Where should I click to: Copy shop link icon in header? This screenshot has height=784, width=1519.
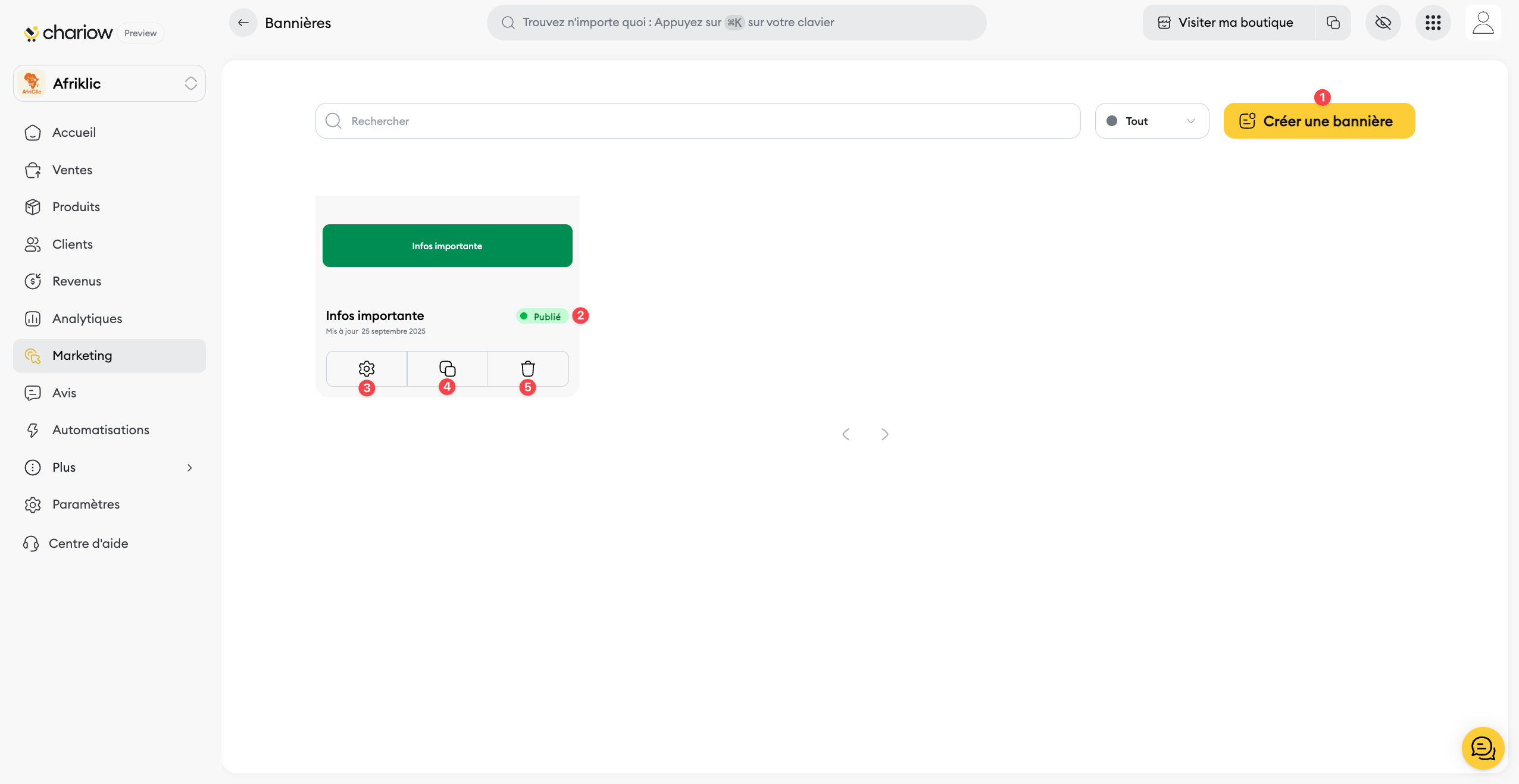tap(1333, 23)
